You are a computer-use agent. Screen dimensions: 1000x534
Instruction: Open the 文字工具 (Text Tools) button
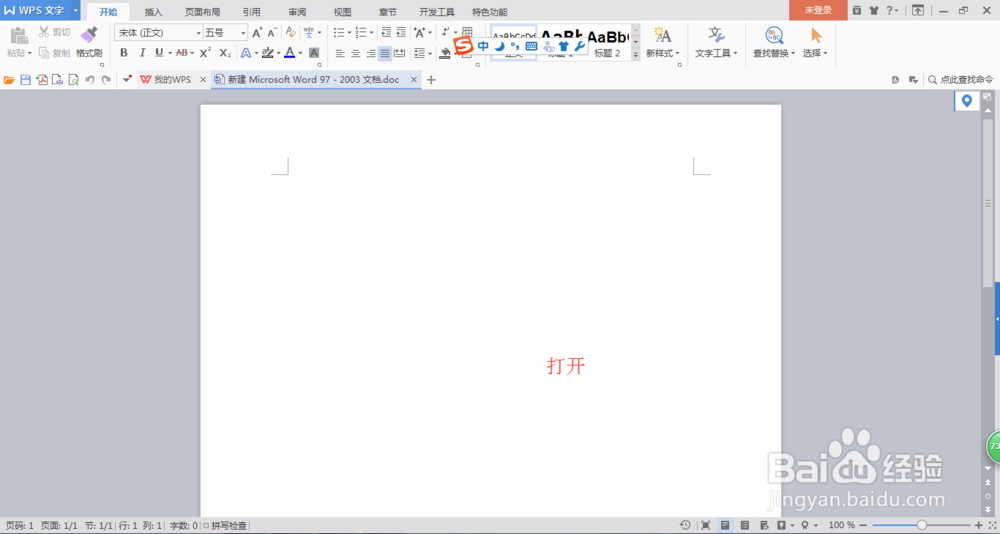click(x=716, y=42)
